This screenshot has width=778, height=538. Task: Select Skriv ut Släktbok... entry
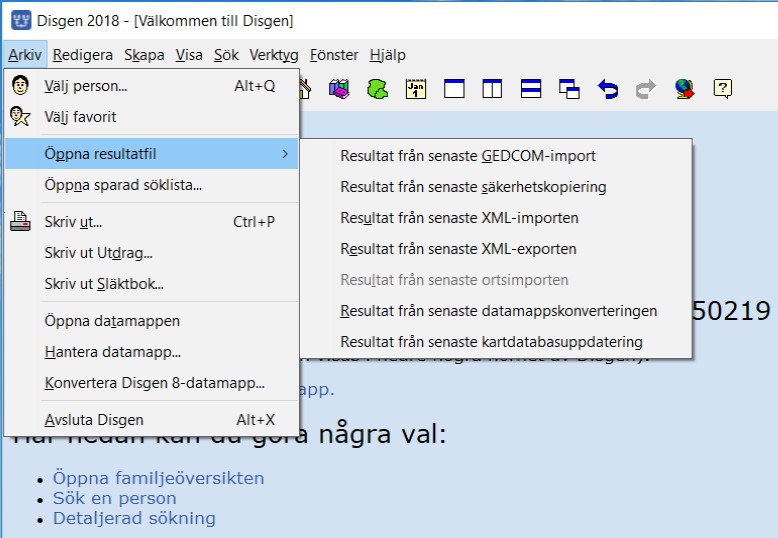pyautogui.click(x=152, y=283)
